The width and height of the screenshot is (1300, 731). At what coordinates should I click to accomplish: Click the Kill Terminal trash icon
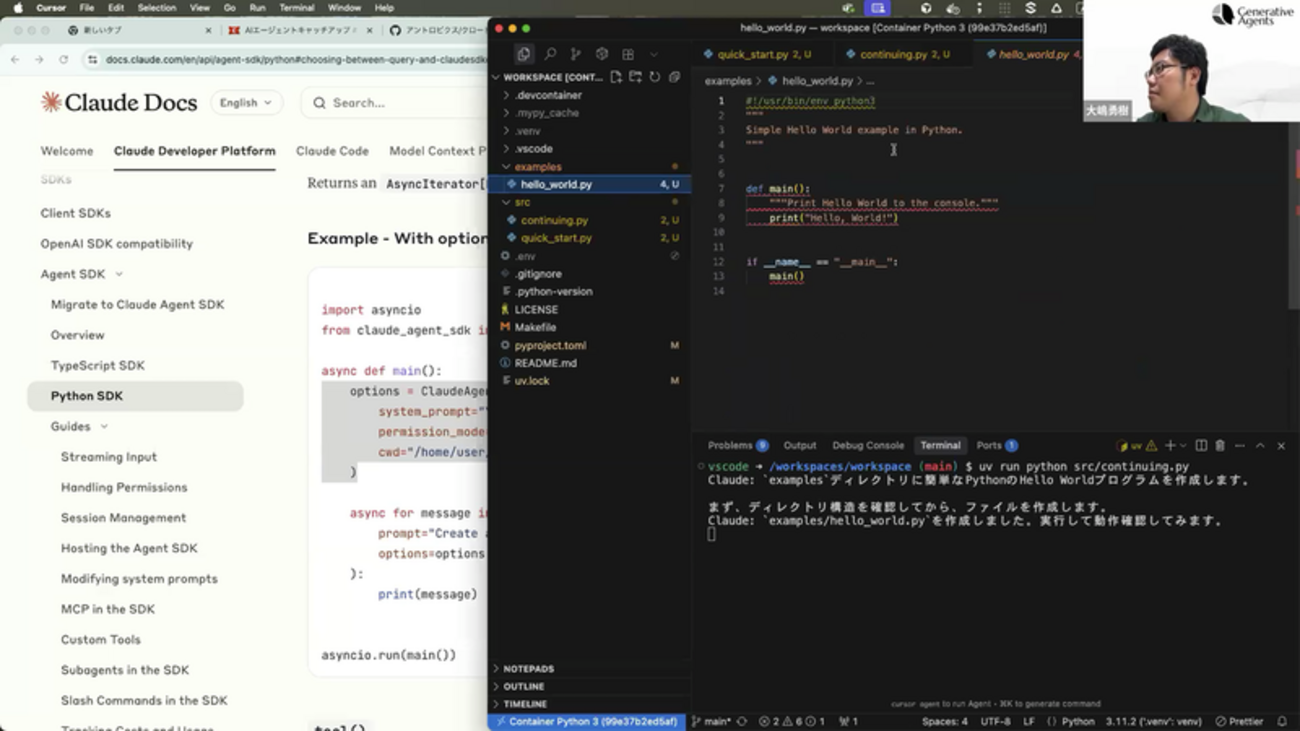[1220, 445]
